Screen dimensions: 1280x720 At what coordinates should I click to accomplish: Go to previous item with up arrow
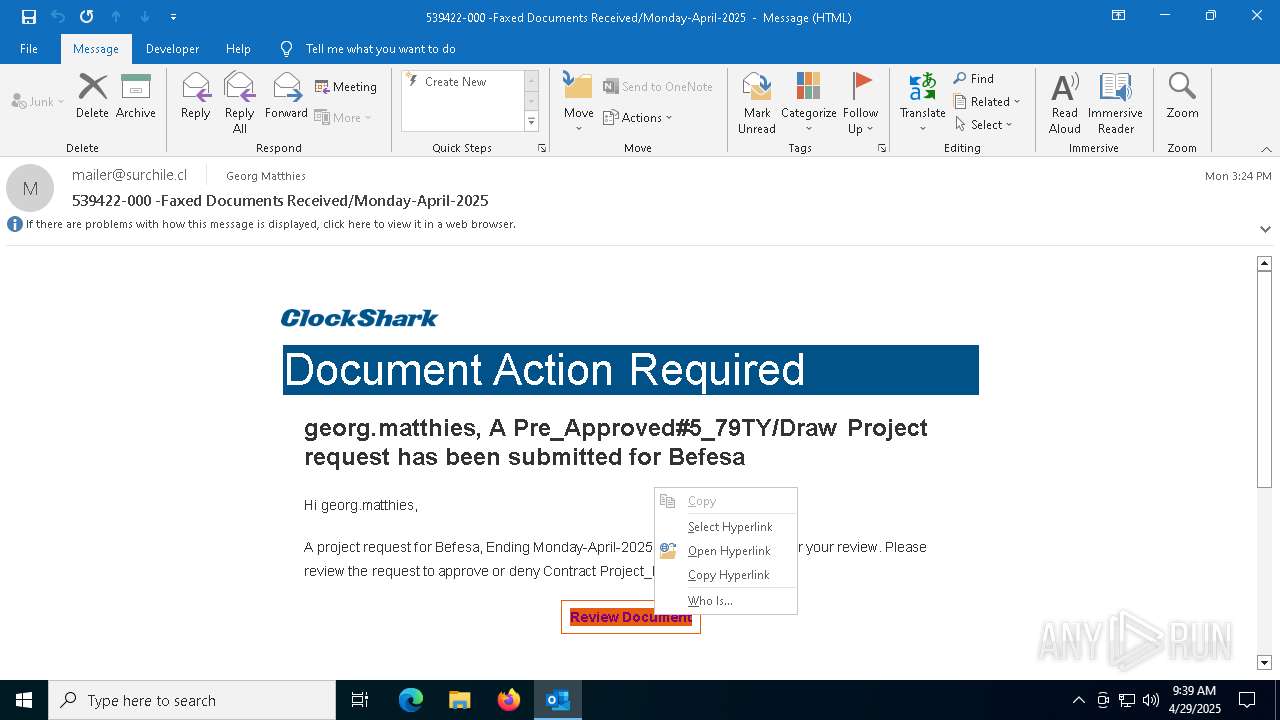tap(116, 17)
